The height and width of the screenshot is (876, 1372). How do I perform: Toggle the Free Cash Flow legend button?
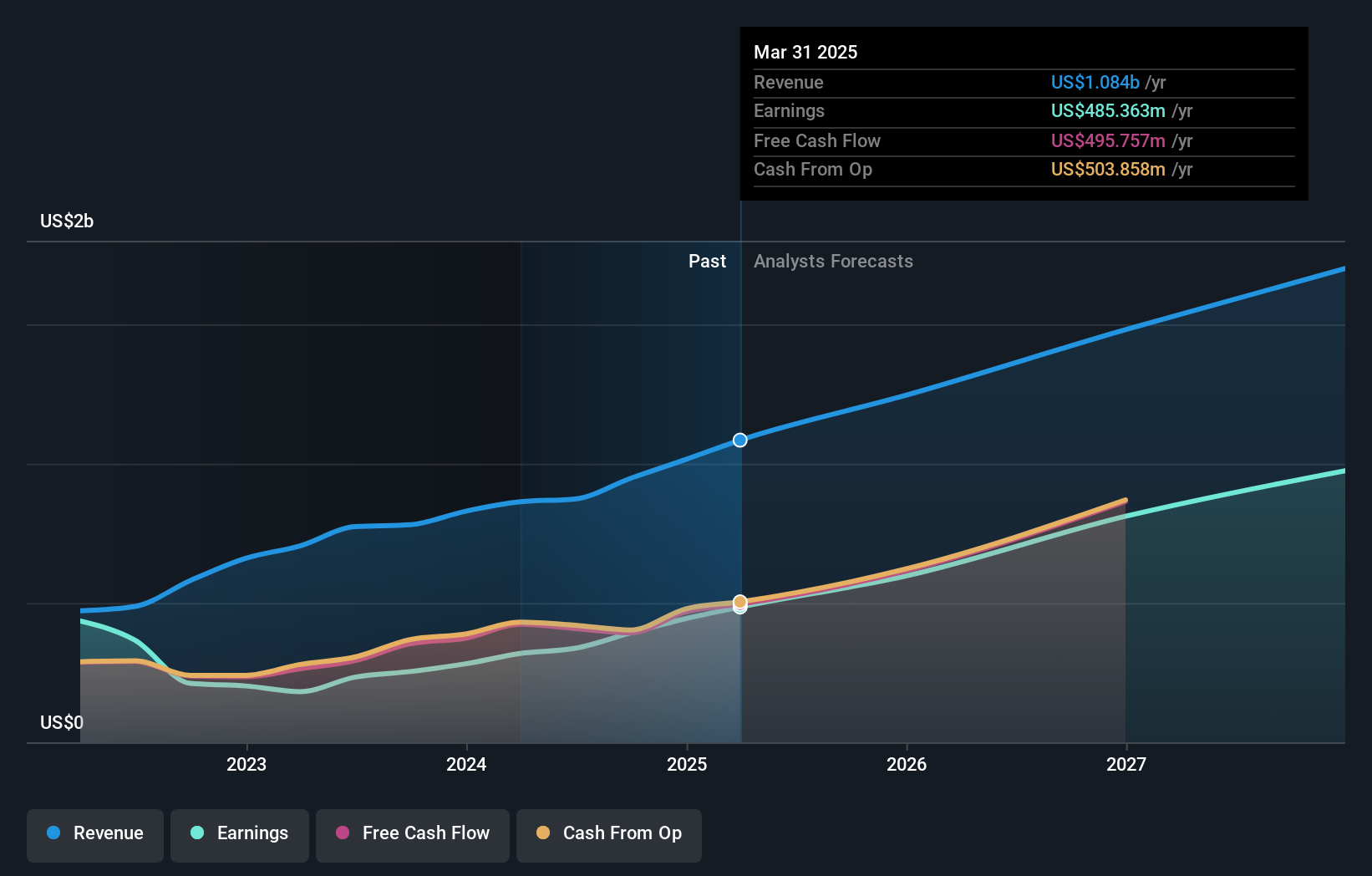(413, 835)
